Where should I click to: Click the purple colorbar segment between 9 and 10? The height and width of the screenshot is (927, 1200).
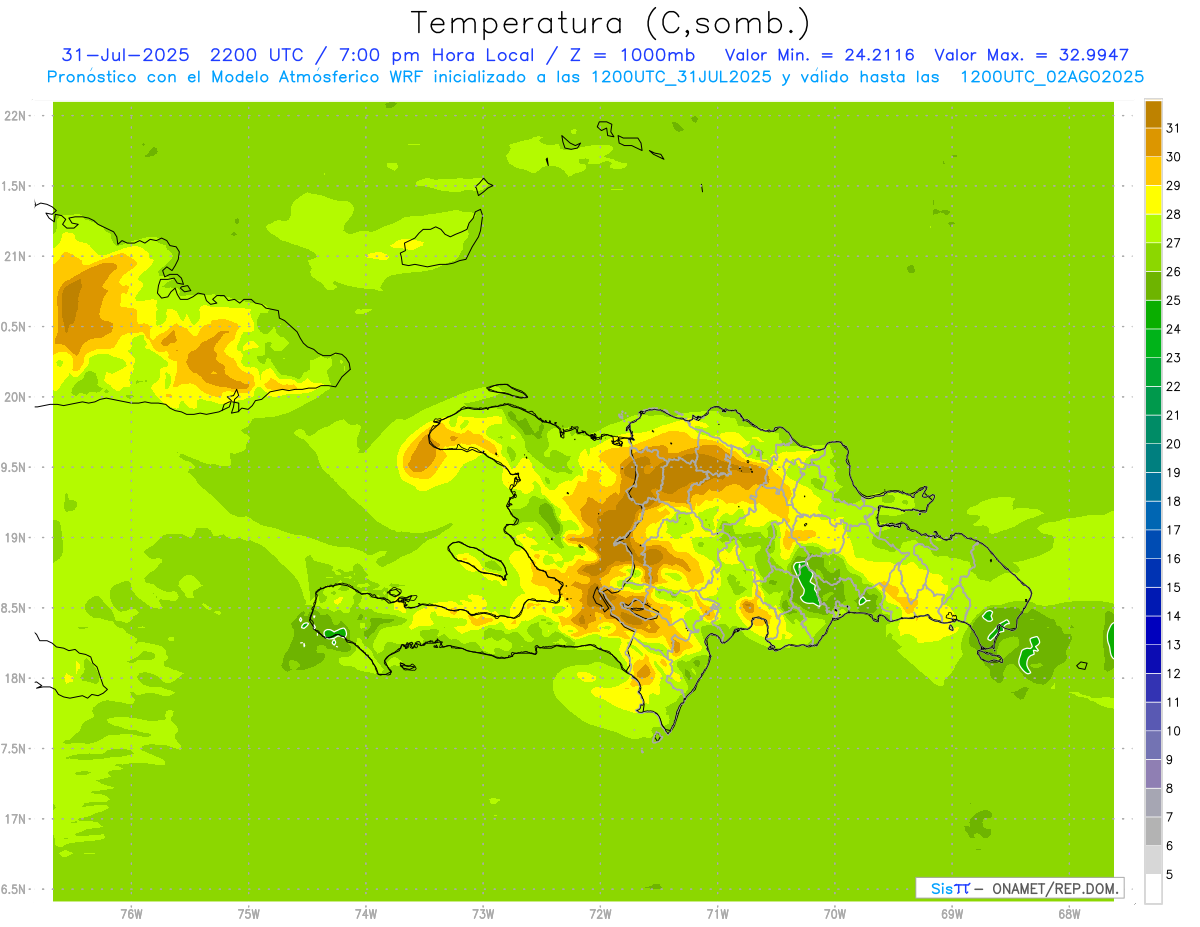pos(1153,746)
